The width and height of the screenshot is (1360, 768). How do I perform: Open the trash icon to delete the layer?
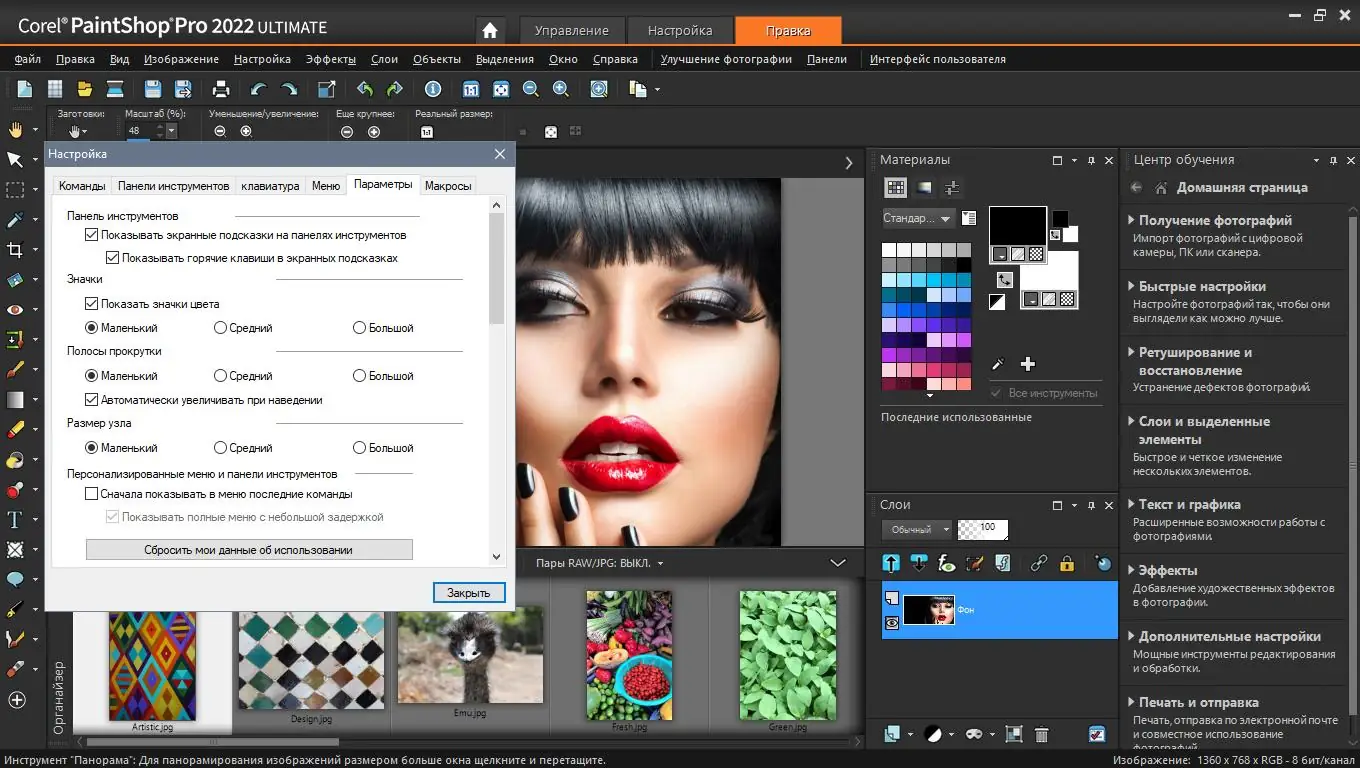[x=1041, y=735]
